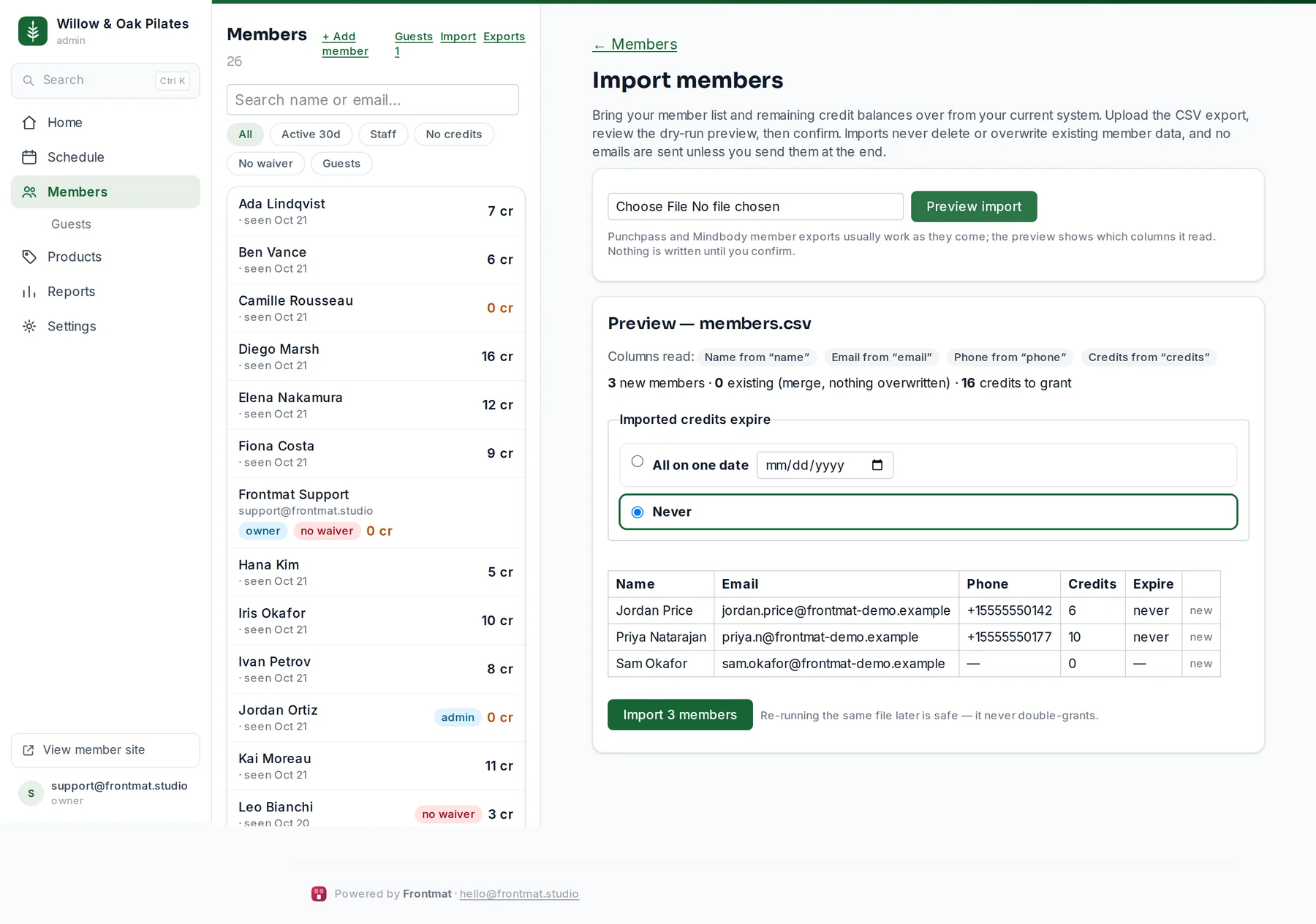Filter members by Staff chip
The image size is (1316, 924).
pos(383,135)
